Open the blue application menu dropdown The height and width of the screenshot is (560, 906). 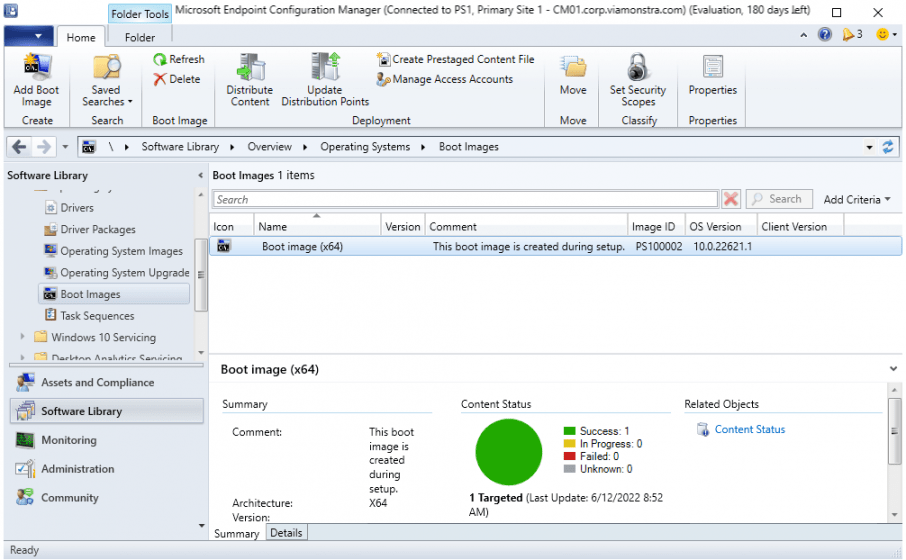(x=29, y=36)
